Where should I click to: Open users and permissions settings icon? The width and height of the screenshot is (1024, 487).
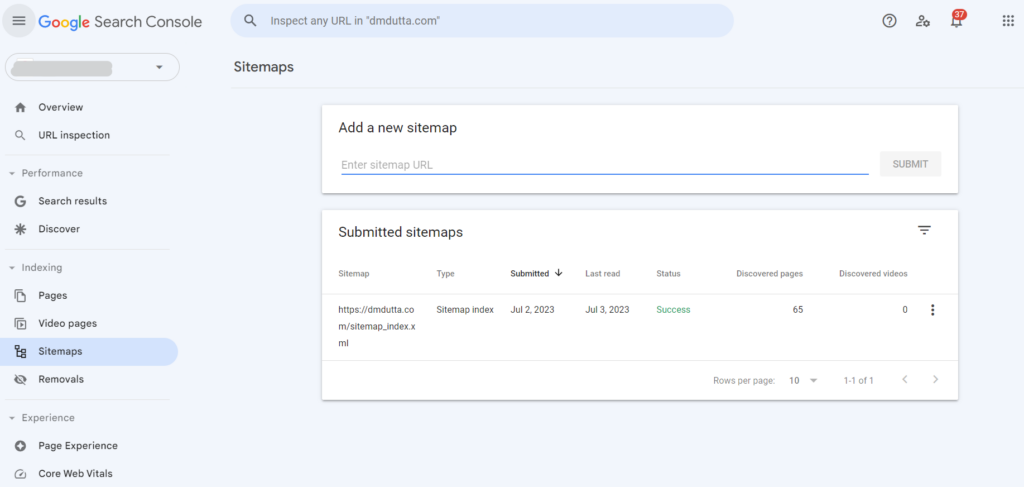pos(923,21)
